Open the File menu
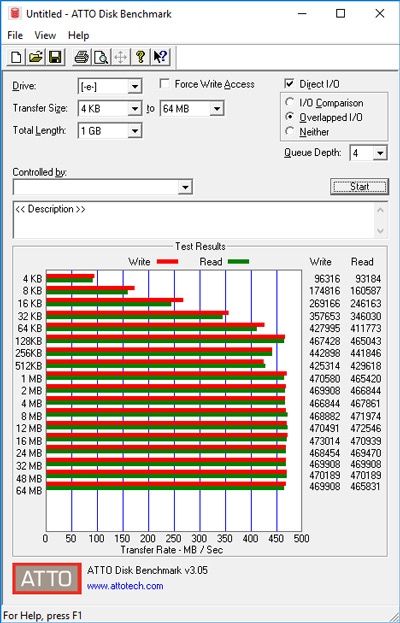This screenshot has height=623, width=400. 15,35
